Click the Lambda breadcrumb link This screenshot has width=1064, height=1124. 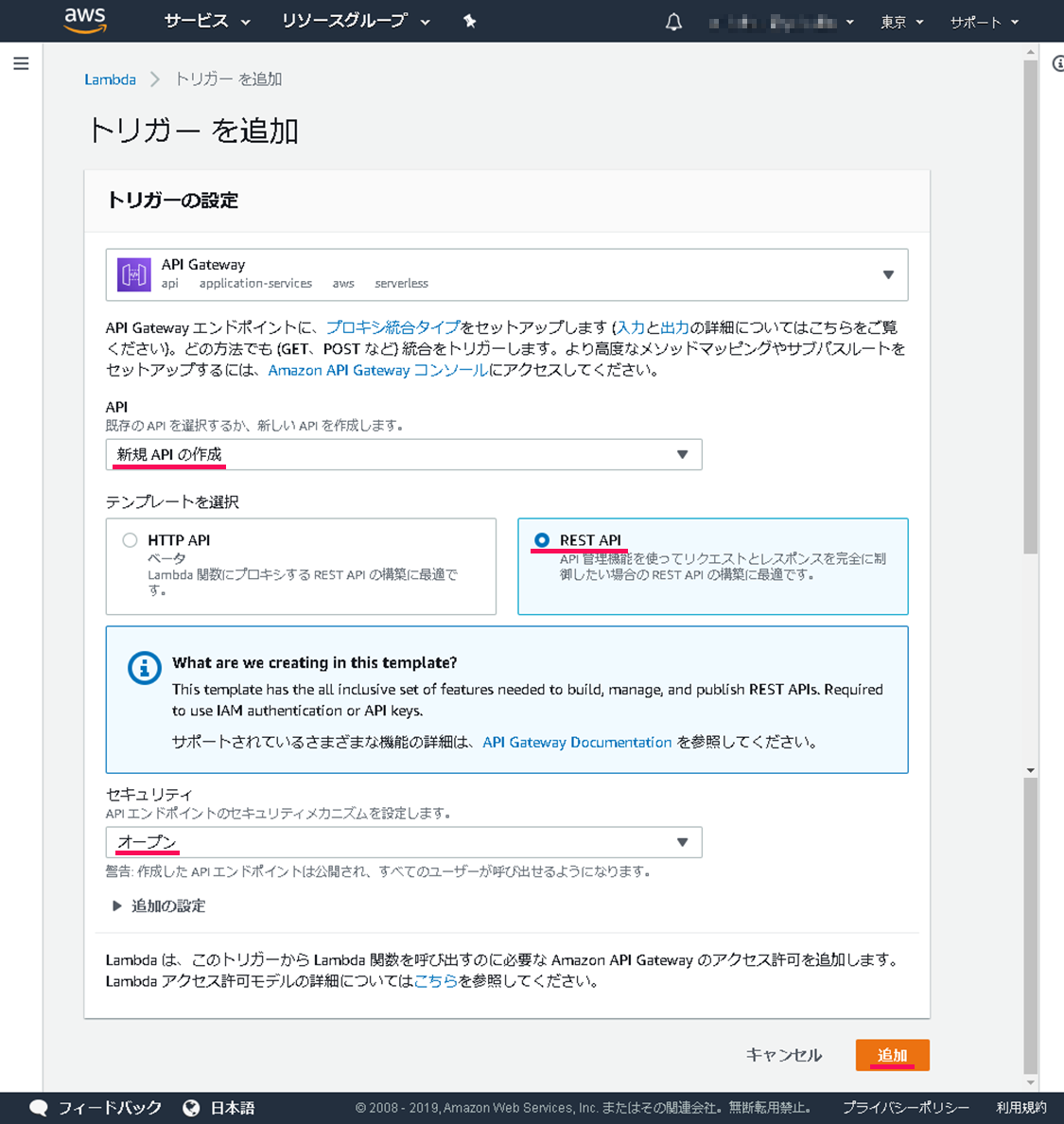110,79
